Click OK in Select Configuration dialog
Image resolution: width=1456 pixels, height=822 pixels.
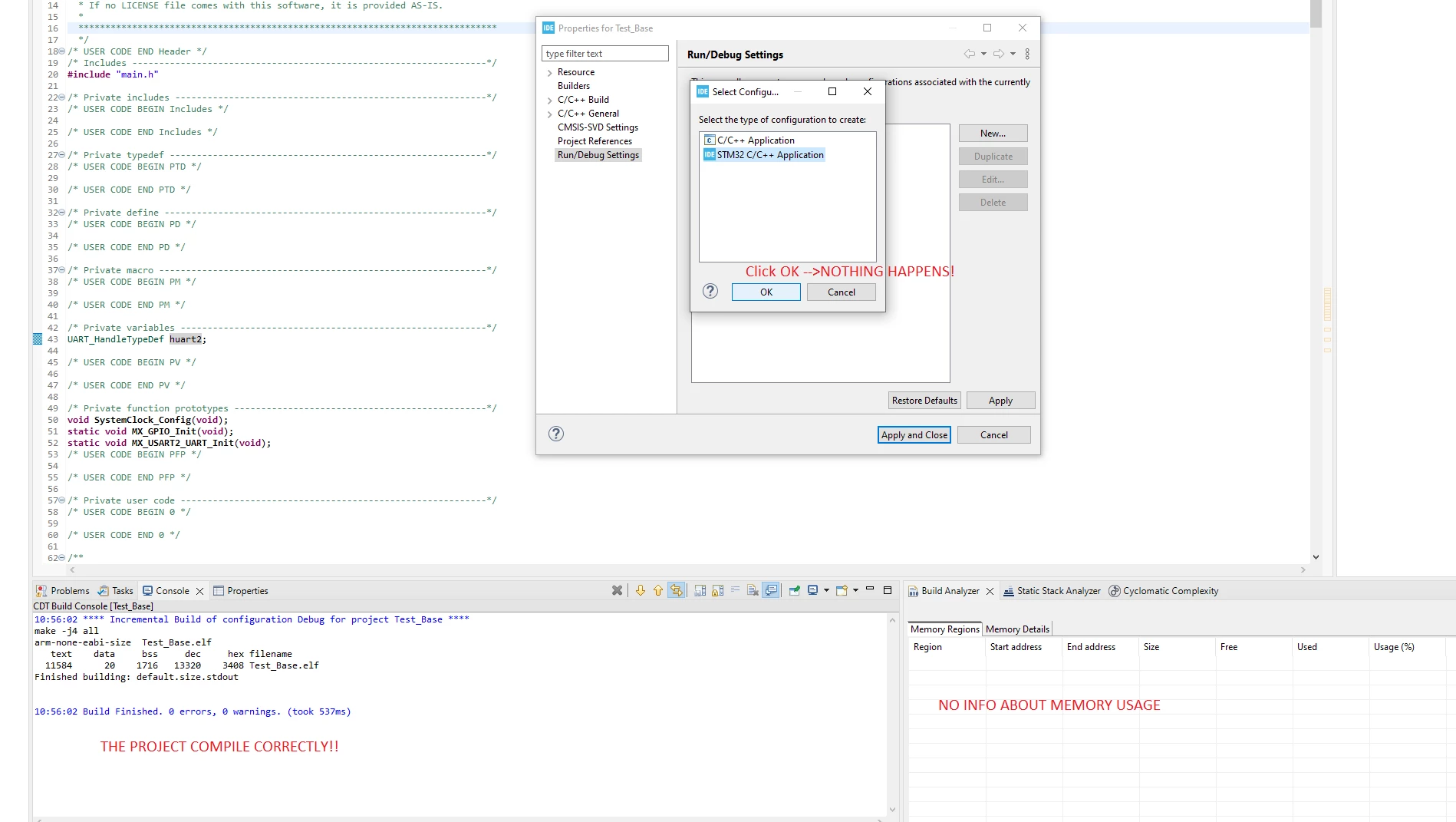766,292
